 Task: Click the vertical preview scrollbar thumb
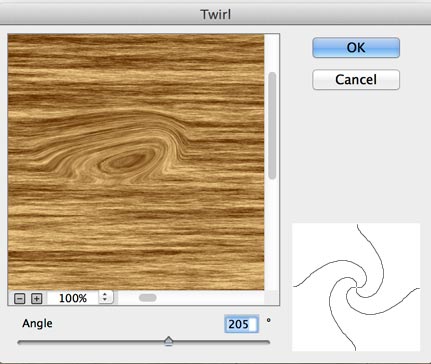tap(272, 126)
